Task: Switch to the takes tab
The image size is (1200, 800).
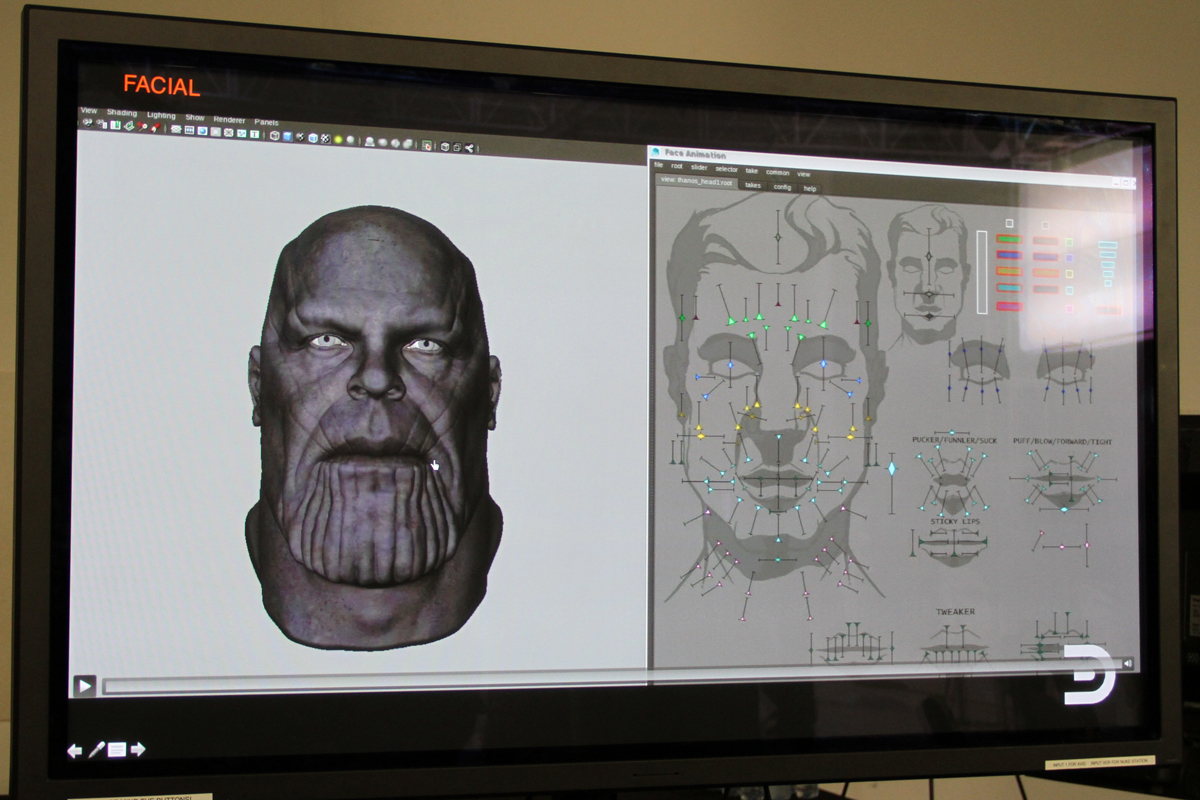Action: pyautogui.click(x=752, y=185)
